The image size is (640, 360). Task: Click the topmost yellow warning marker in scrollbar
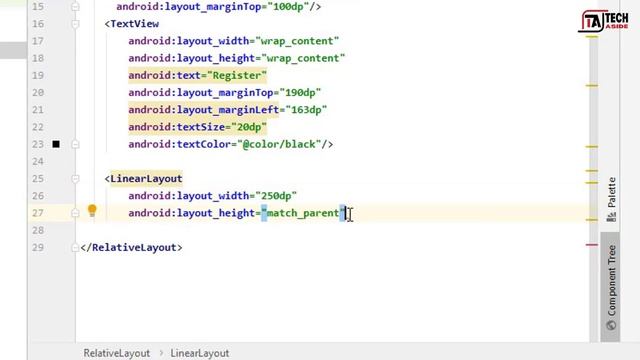tap(592, 37)
